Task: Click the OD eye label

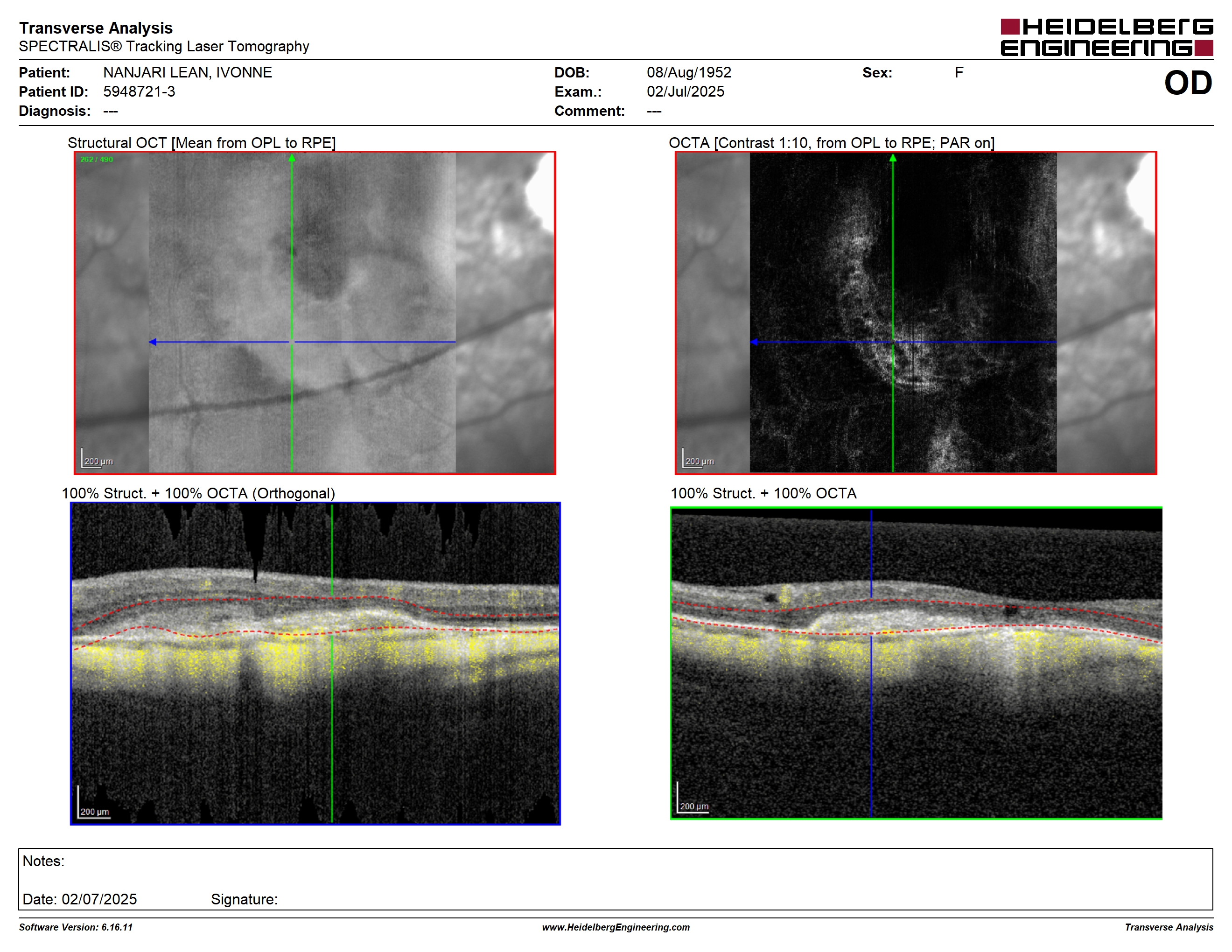Action: (x=1188, y=83)
